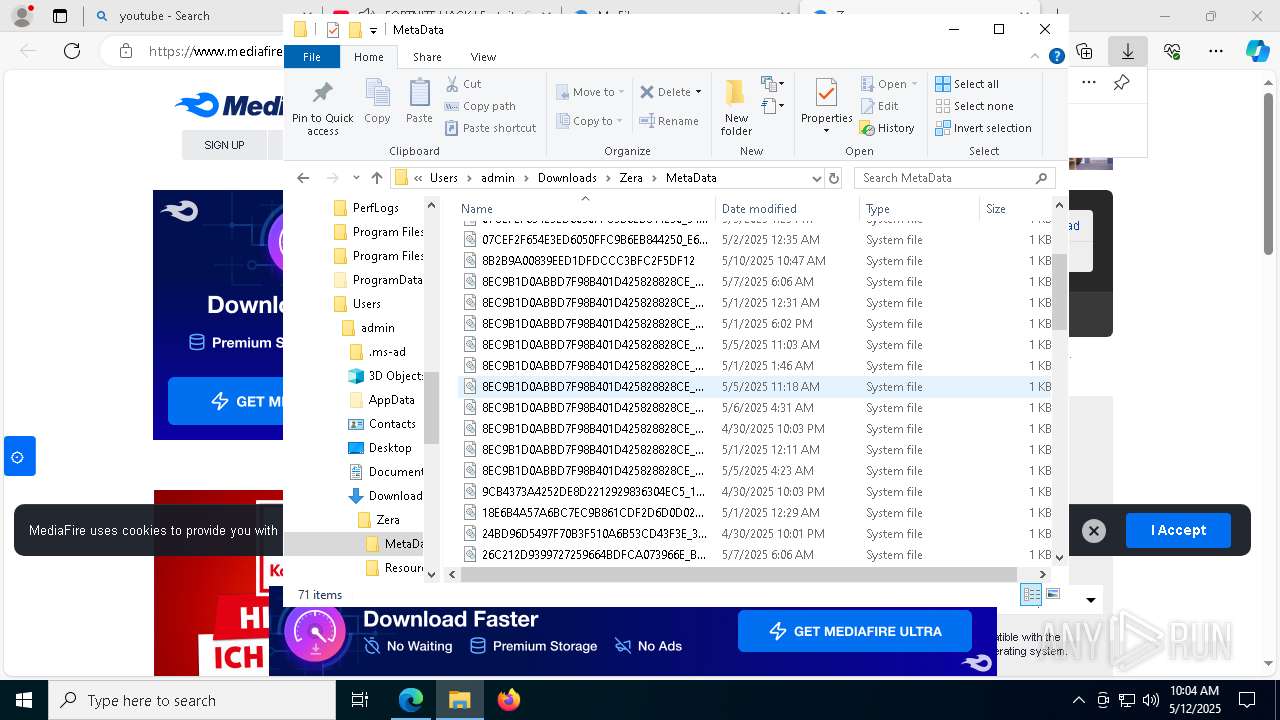
Task: Select Users folder in navigation tree
Action: (366, 304)
